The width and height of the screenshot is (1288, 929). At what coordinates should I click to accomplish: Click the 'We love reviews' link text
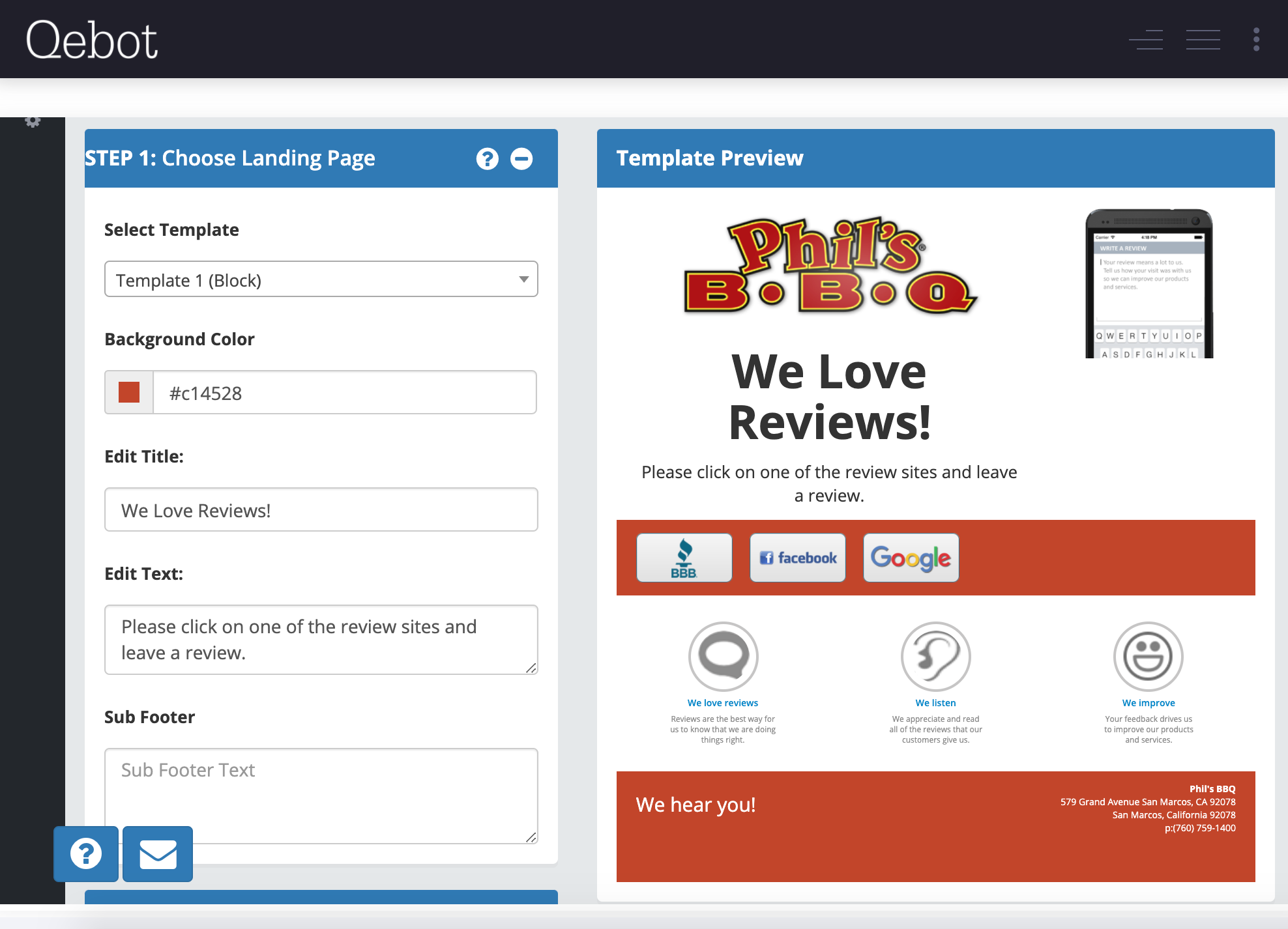click(723, 703)
